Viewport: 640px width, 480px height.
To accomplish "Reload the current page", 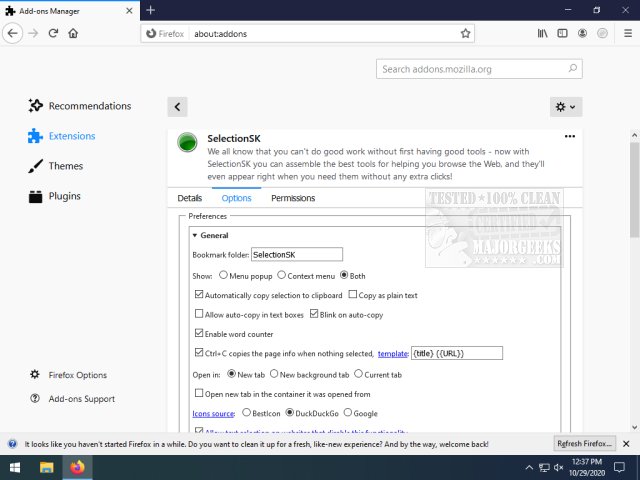I will [x=53, y=33].
